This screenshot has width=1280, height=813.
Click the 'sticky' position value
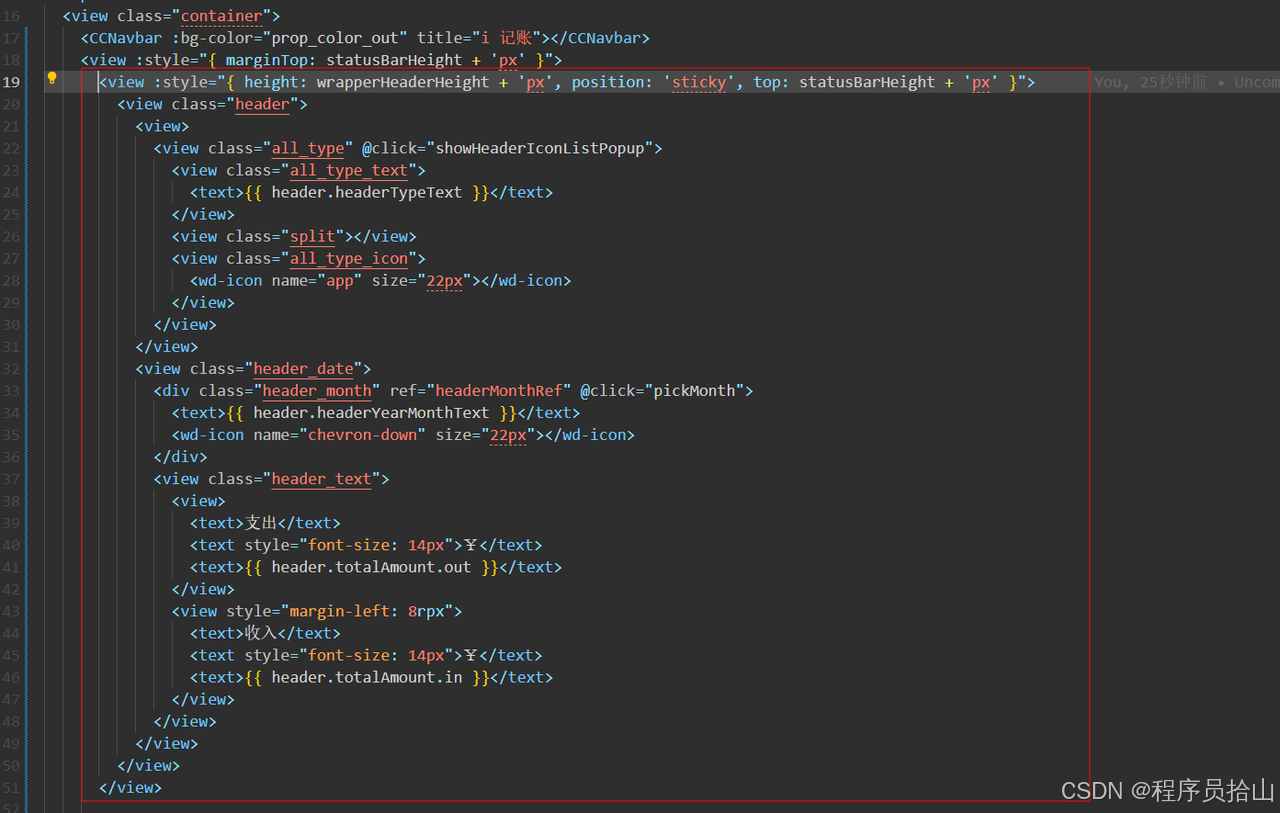(699, 82)
